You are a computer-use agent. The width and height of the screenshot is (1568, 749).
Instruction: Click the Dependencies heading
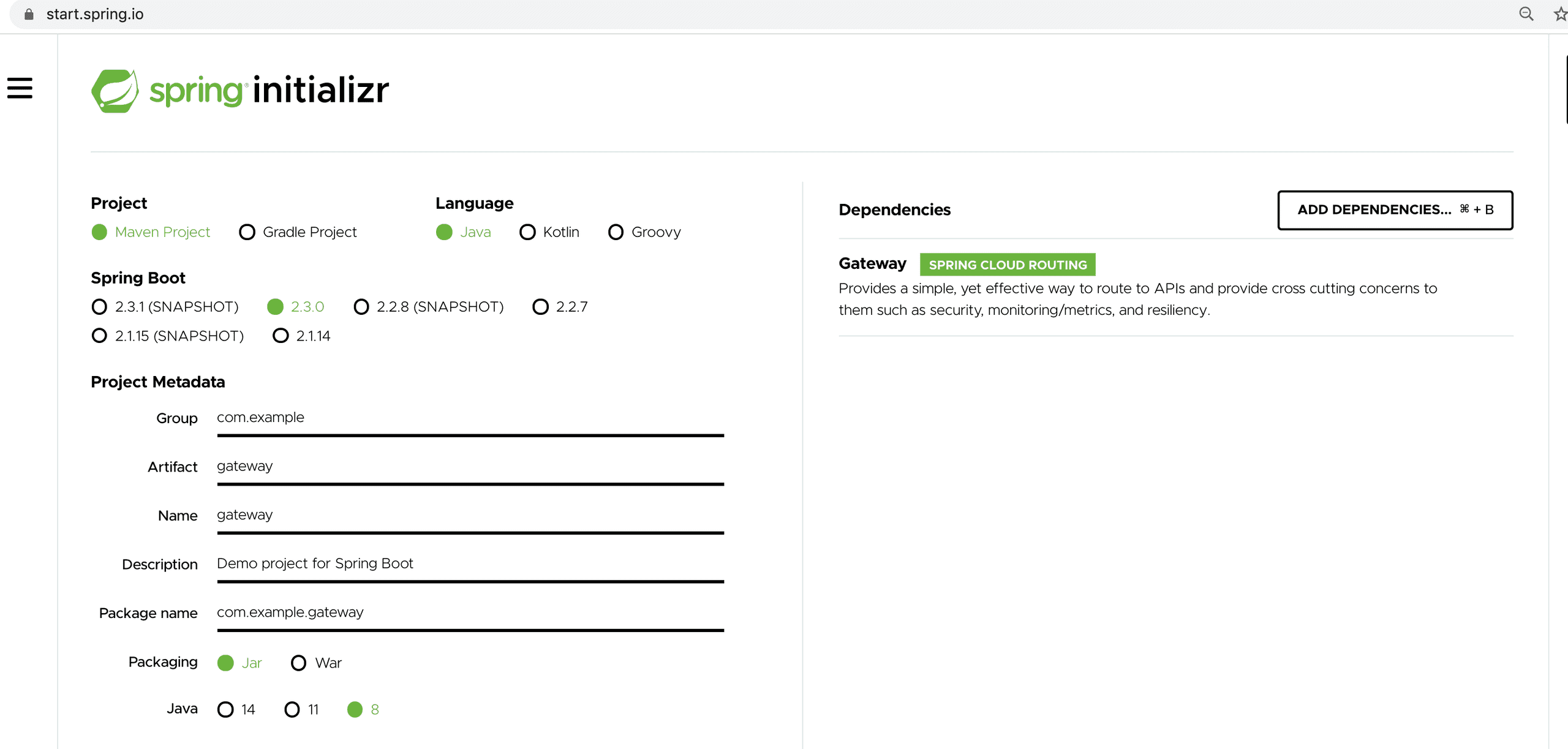894,210
